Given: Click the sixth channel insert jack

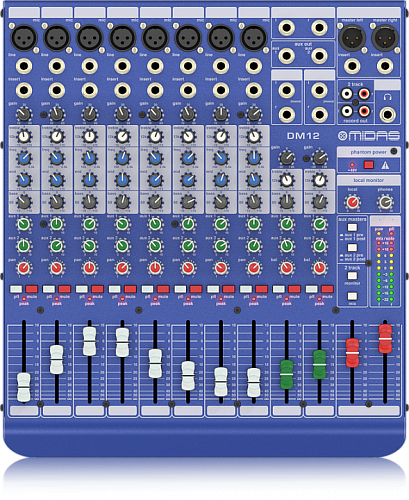Looking at the screenshot, I should tap(188, 90).
